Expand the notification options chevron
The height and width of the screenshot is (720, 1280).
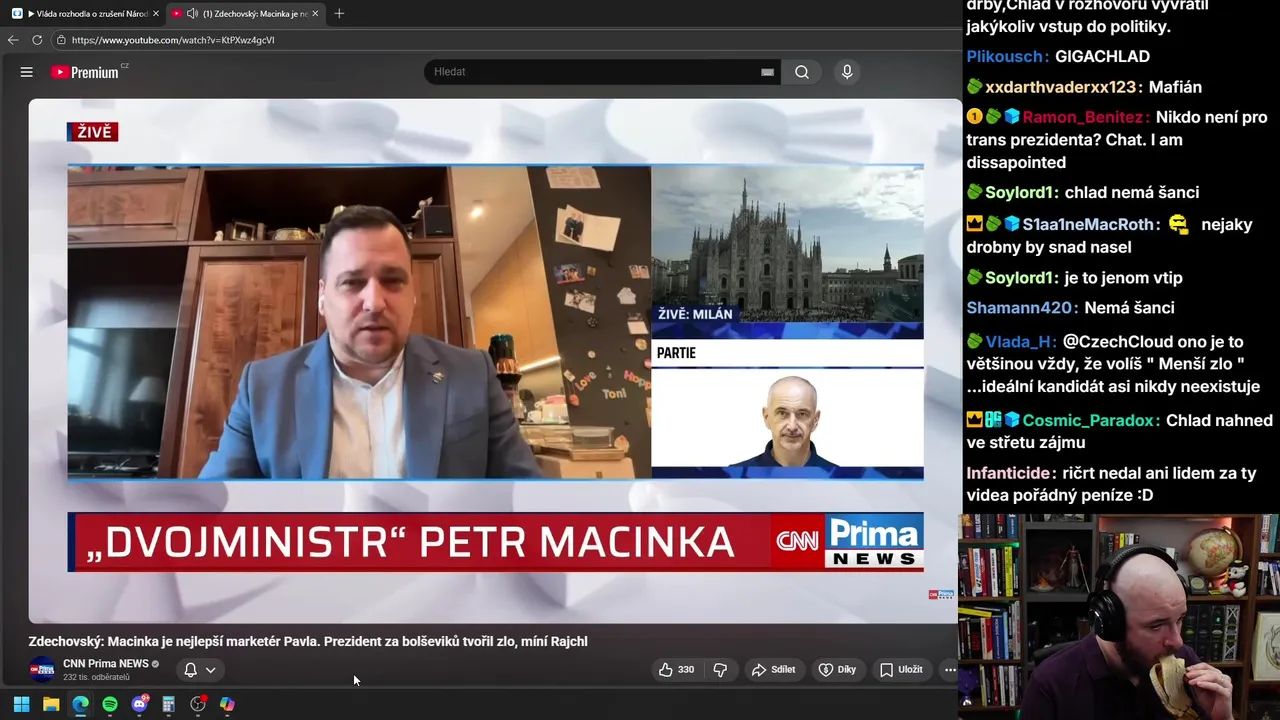coord(211,670)
